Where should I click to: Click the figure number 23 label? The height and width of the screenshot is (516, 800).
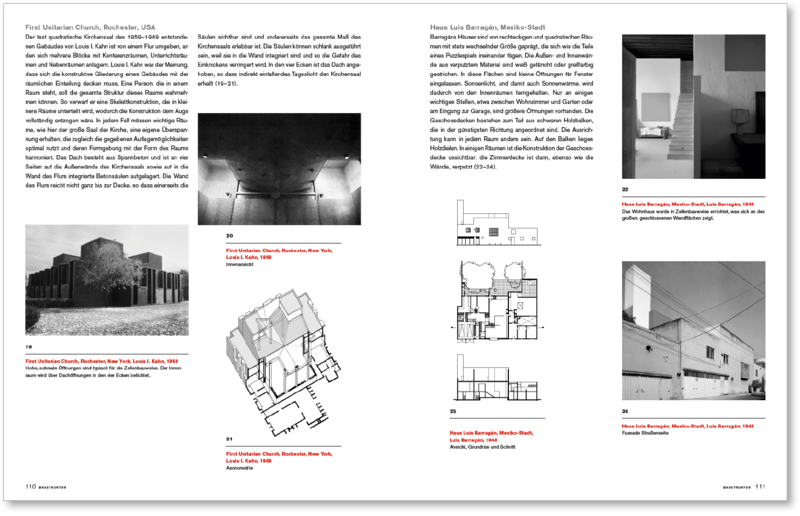point(453,411)
